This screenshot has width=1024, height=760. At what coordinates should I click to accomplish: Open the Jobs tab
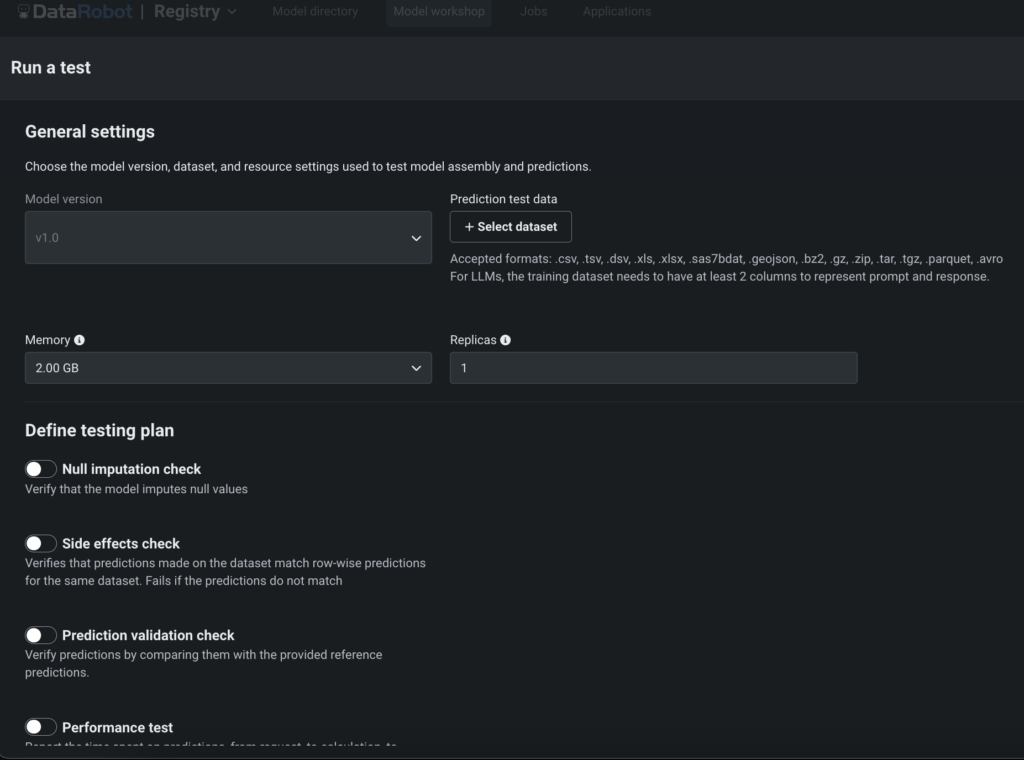coord(533,12)
